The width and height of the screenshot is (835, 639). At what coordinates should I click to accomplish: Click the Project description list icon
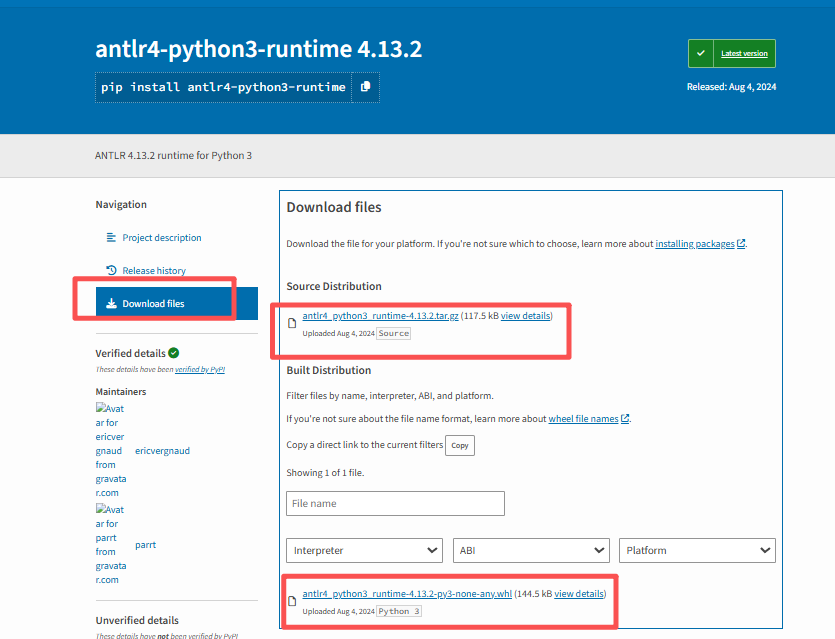click(111, 237)
